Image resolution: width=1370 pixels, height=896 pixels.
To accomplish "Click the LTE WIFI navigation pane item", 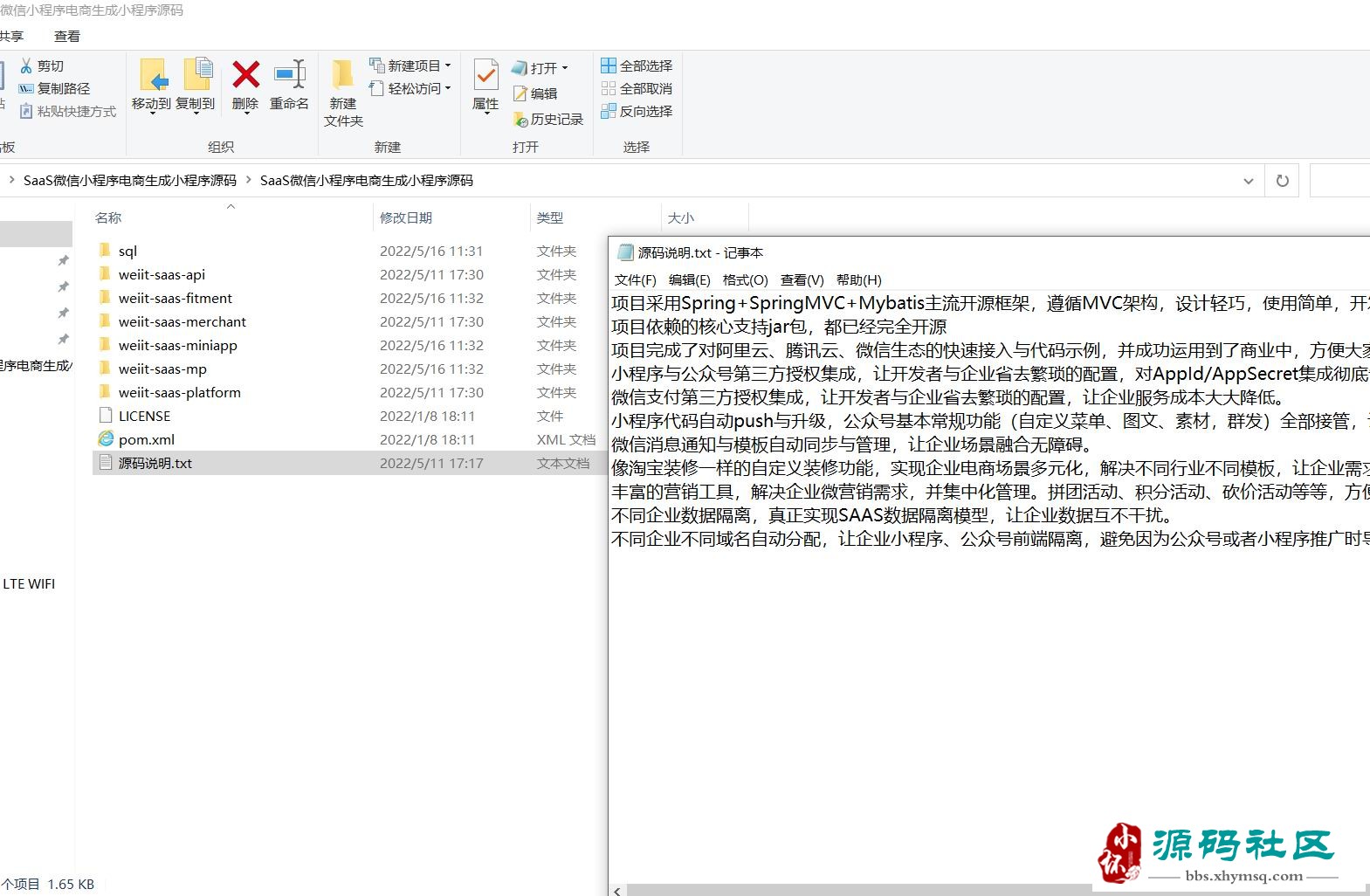I will pos(29,583).
